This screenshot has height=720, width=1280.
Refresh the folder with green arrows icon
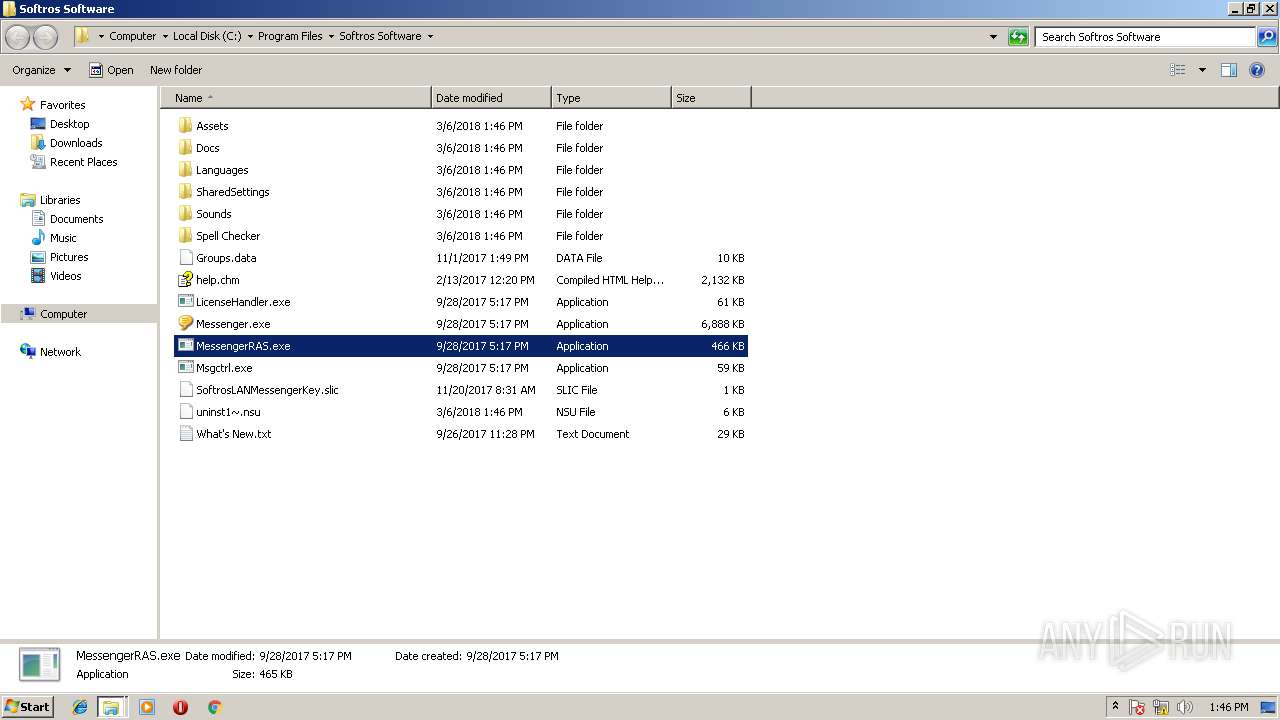click(x=1018, y=37)
